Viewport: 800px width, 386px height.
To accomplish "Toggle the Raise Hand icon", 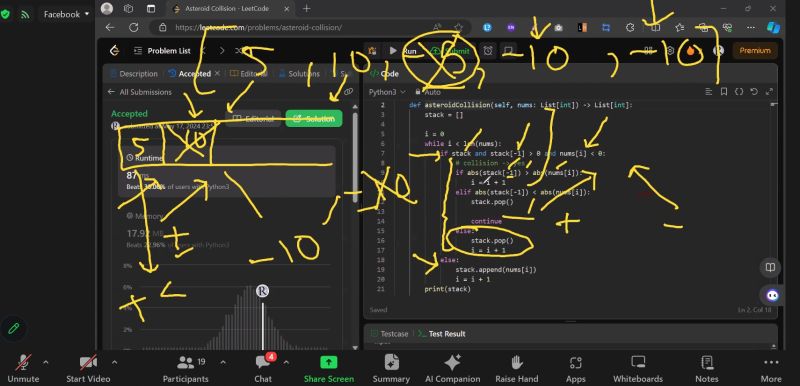I will (516, 363).
